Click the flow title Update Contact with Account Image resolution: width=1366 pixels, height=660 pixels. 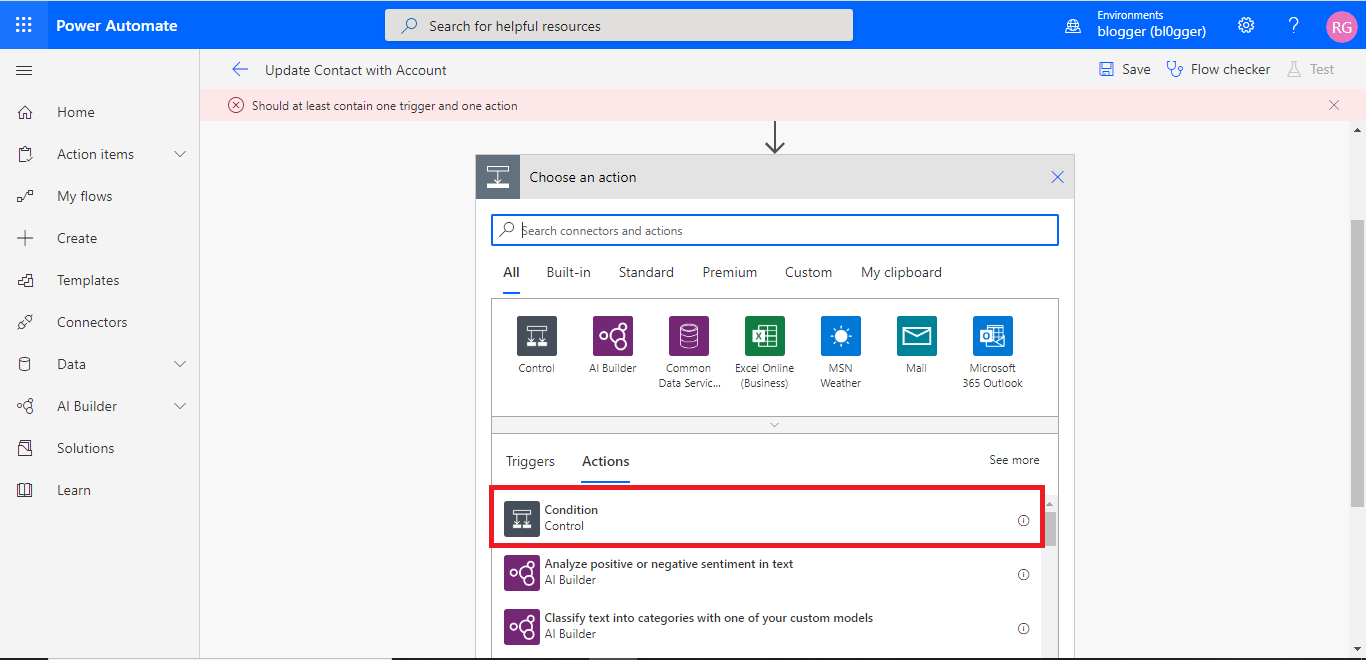point(356,70)
